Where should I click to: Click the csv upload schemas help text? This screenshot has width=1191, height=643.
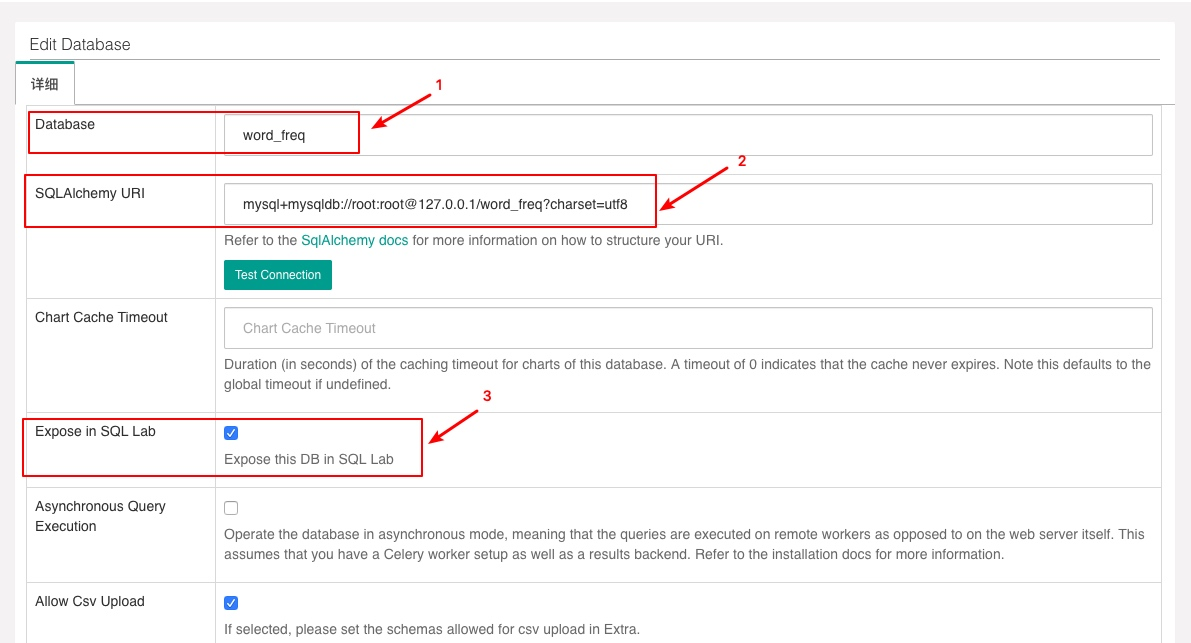[431, 629]
